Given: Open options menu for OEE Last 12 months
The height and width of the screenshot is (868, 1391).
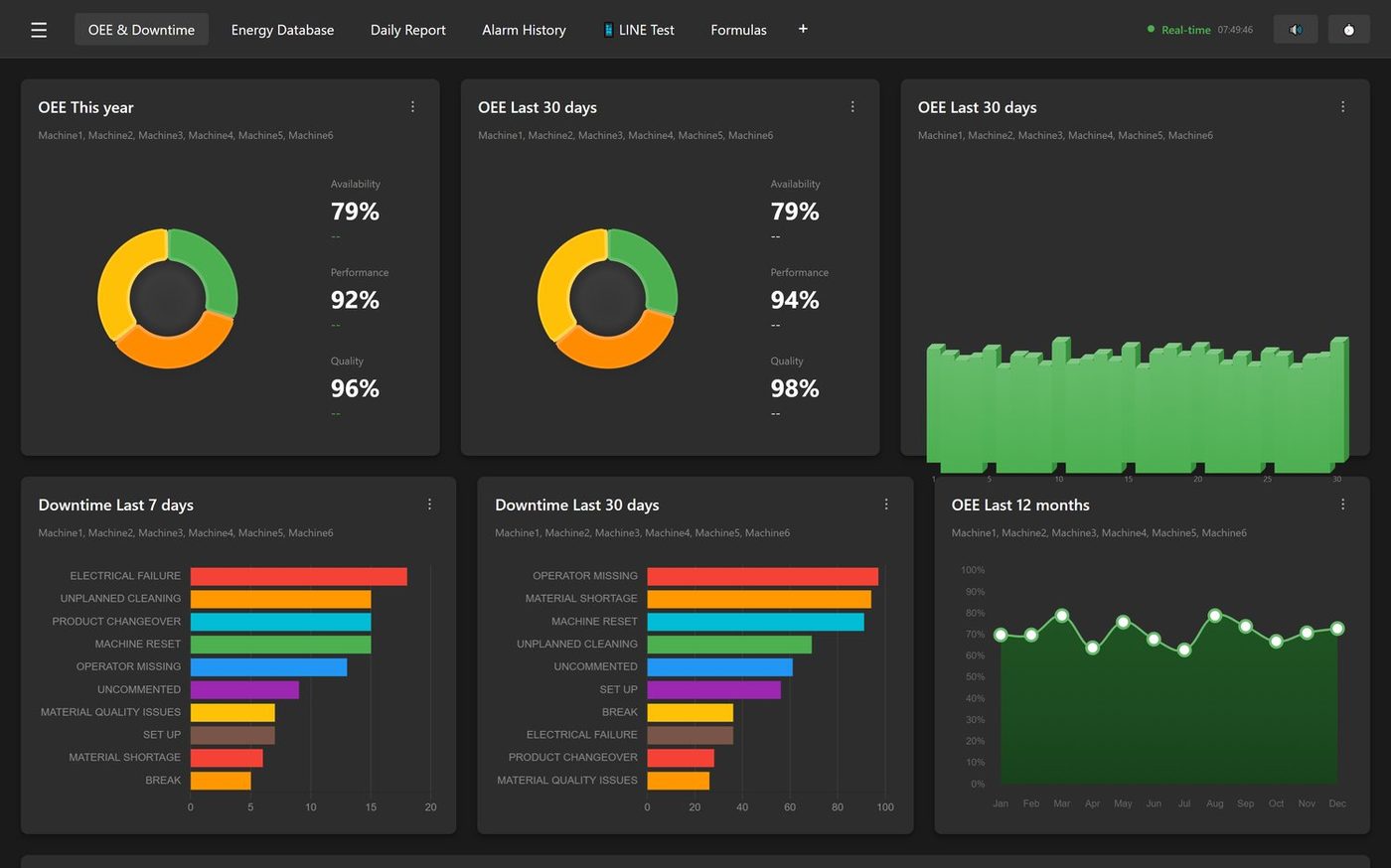Looking at the screenshot, I should [x=1342, y=505].
